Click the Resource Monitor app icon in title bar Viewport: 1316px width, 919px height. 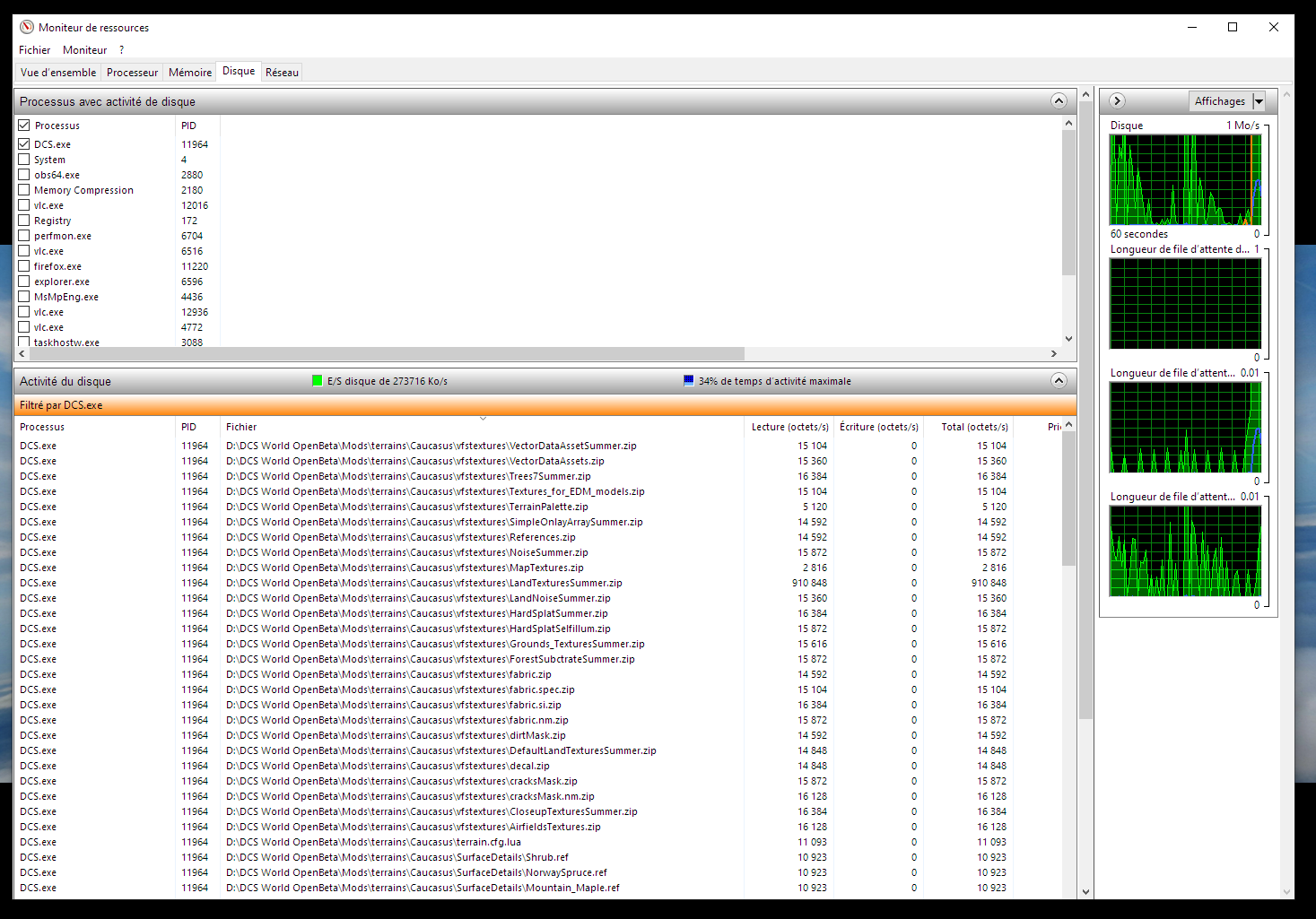click(x=27, y=27)
